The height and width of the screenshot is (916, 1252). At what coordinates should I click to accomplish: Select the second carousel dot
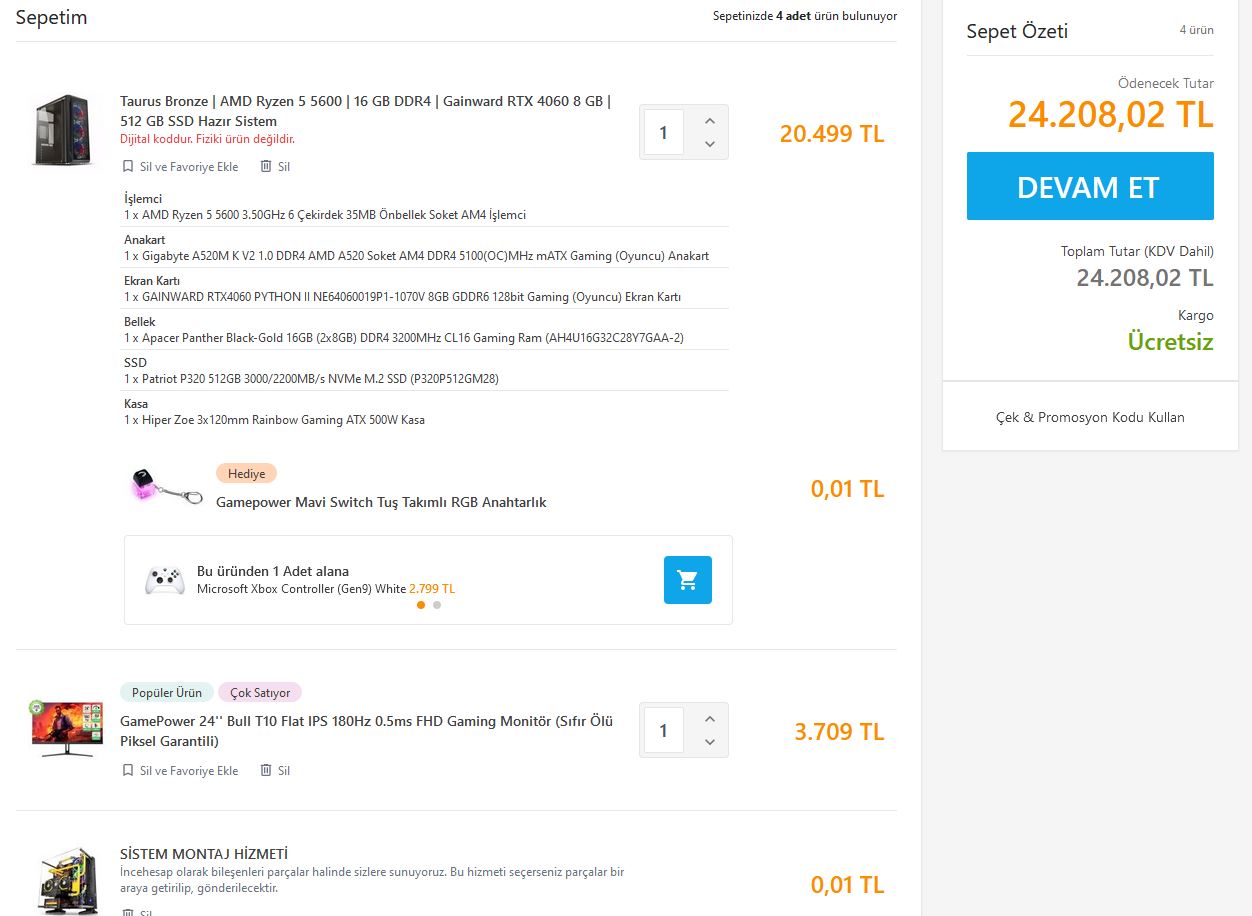pyautogui.click(x=437, y=605)
